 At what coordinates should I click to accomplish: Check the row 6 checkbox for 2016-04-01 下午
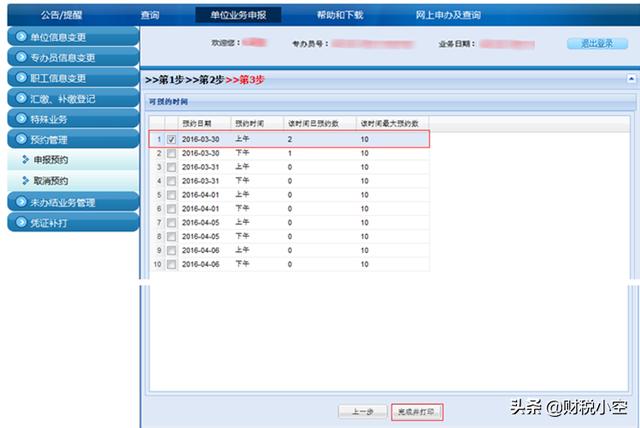[171, 209]
